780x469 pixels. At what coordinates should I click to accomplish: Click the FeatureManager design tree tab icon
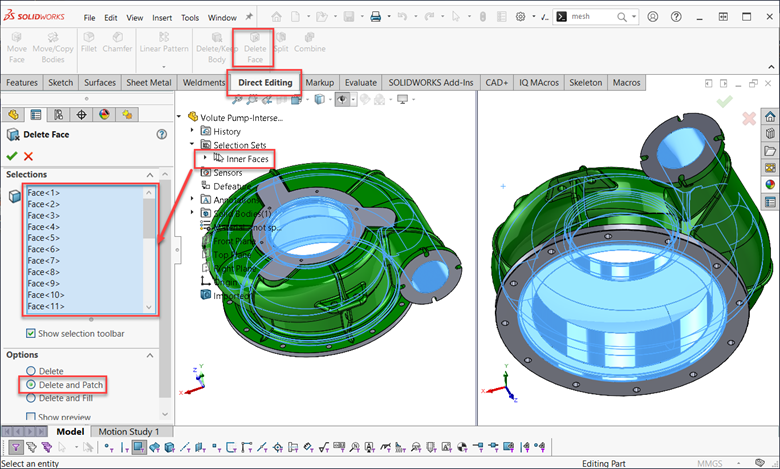pos(13,115)
